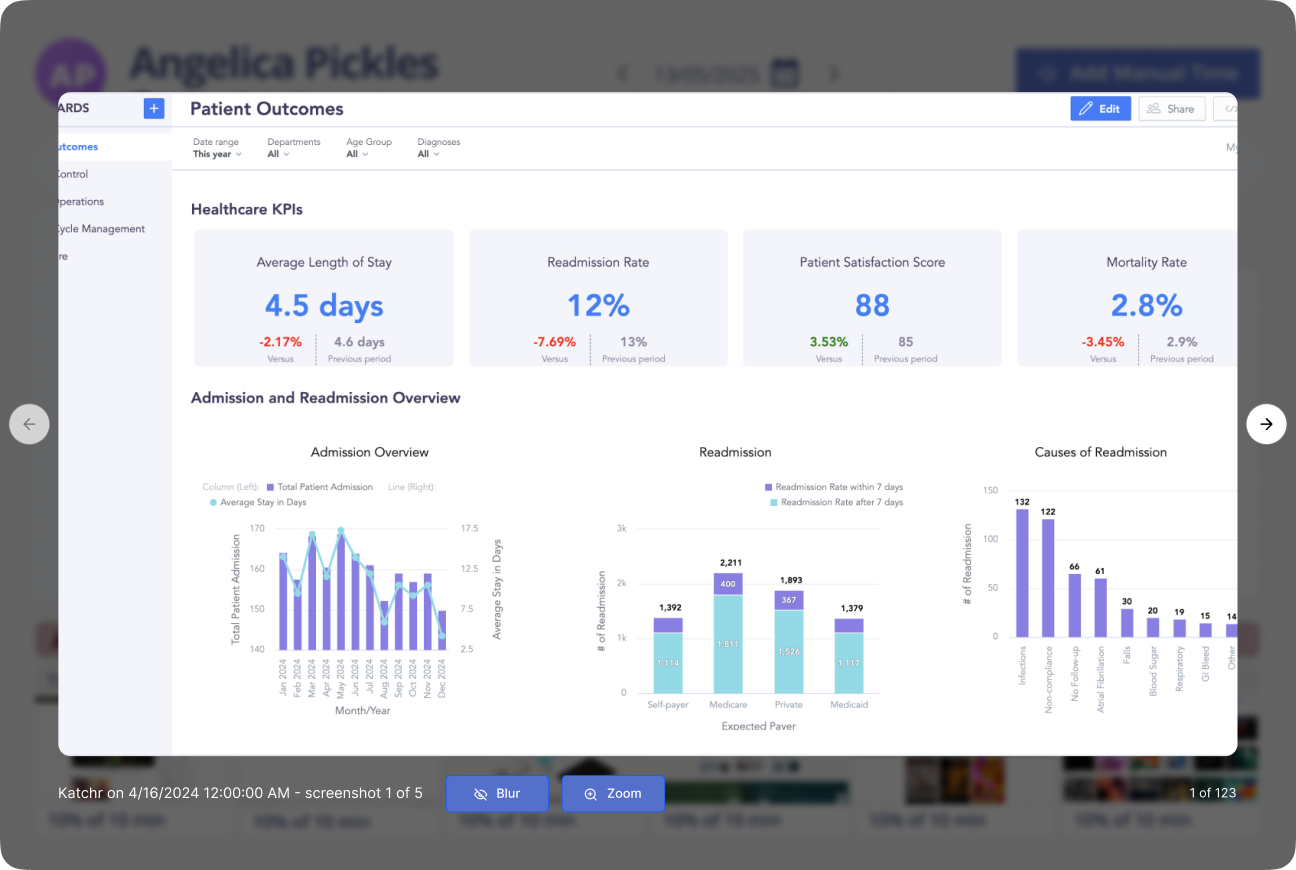Click the right arrow to view next screenshot

pyautogui.click(x=1266, y=424)
